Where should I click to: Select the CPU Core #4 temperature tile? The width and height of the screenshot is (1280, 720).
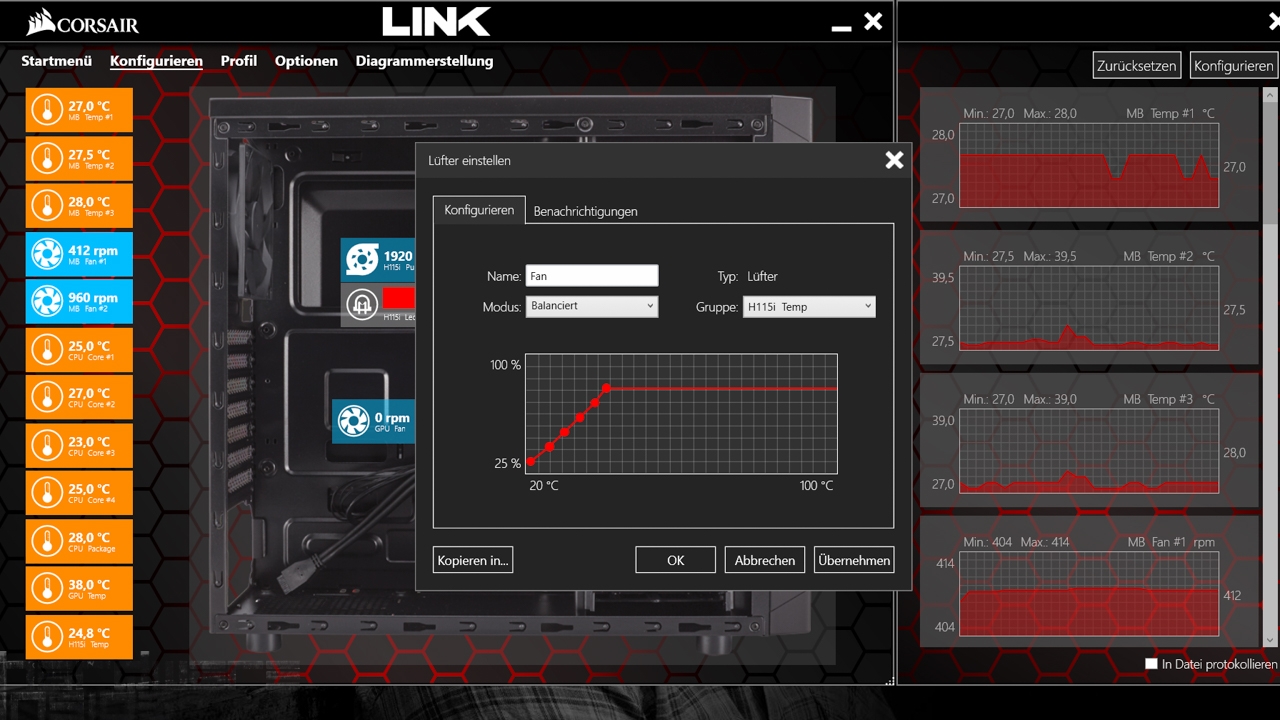(x=79, y=494)
